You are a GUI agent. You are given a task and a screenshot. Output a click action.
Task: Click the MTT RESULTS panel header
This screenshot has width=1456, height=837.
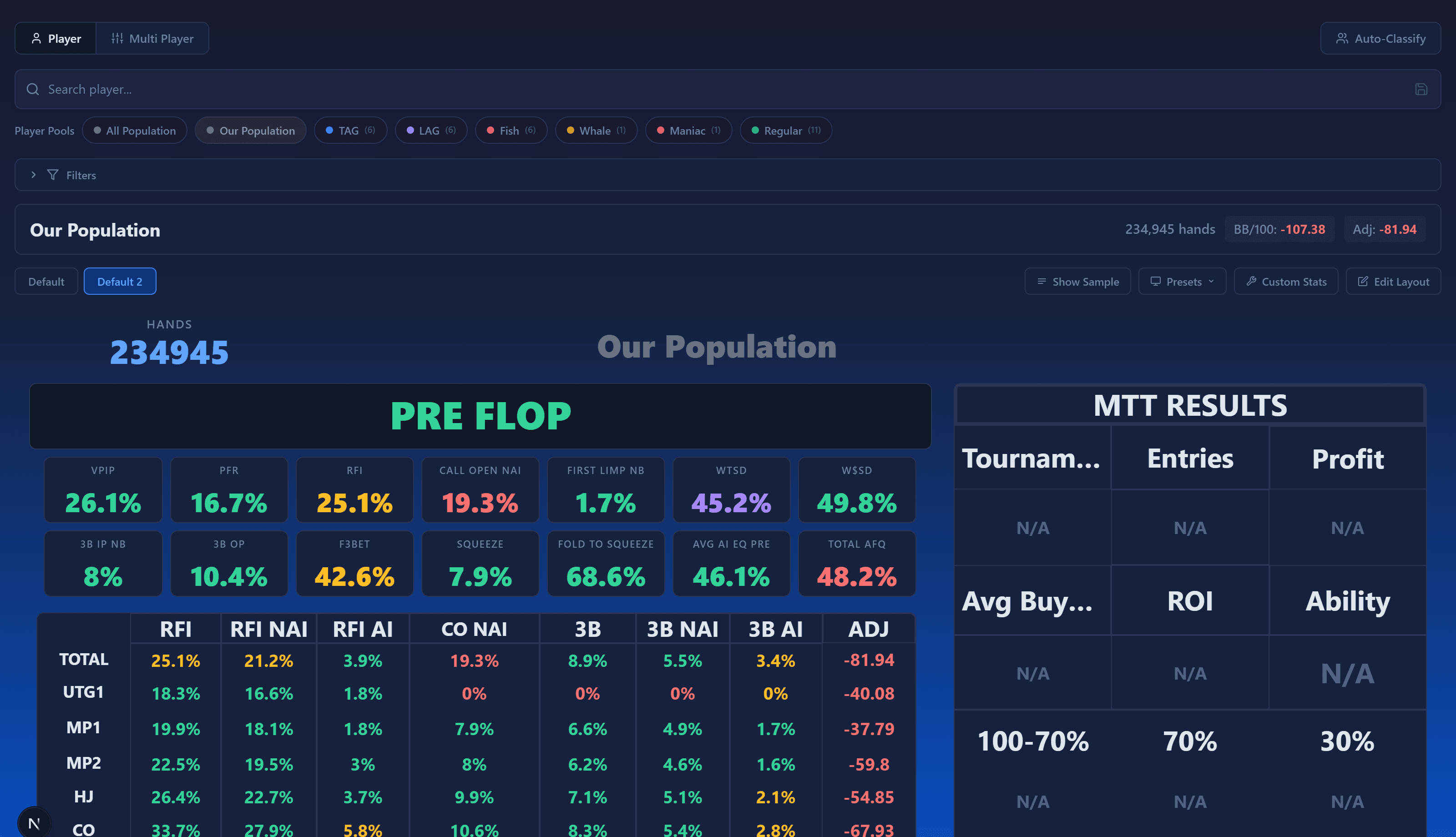(1190, 405)
